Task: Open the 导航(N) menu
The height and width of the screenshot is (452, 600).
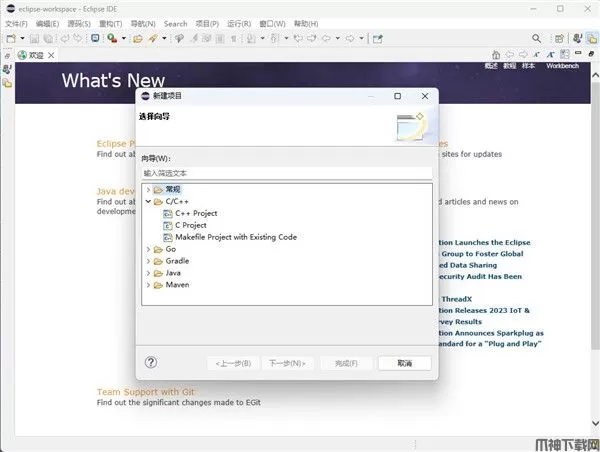Action: [143, 24]
